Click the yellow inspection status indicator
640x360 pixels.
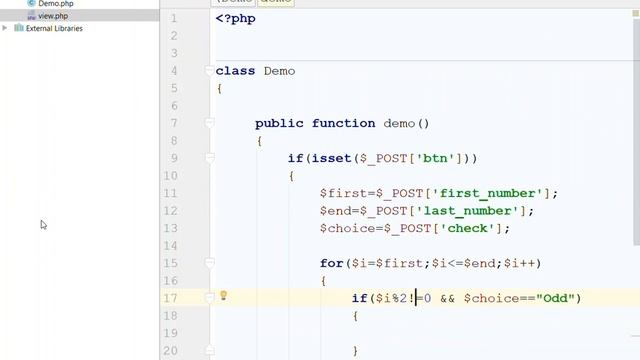pos(636,13)
